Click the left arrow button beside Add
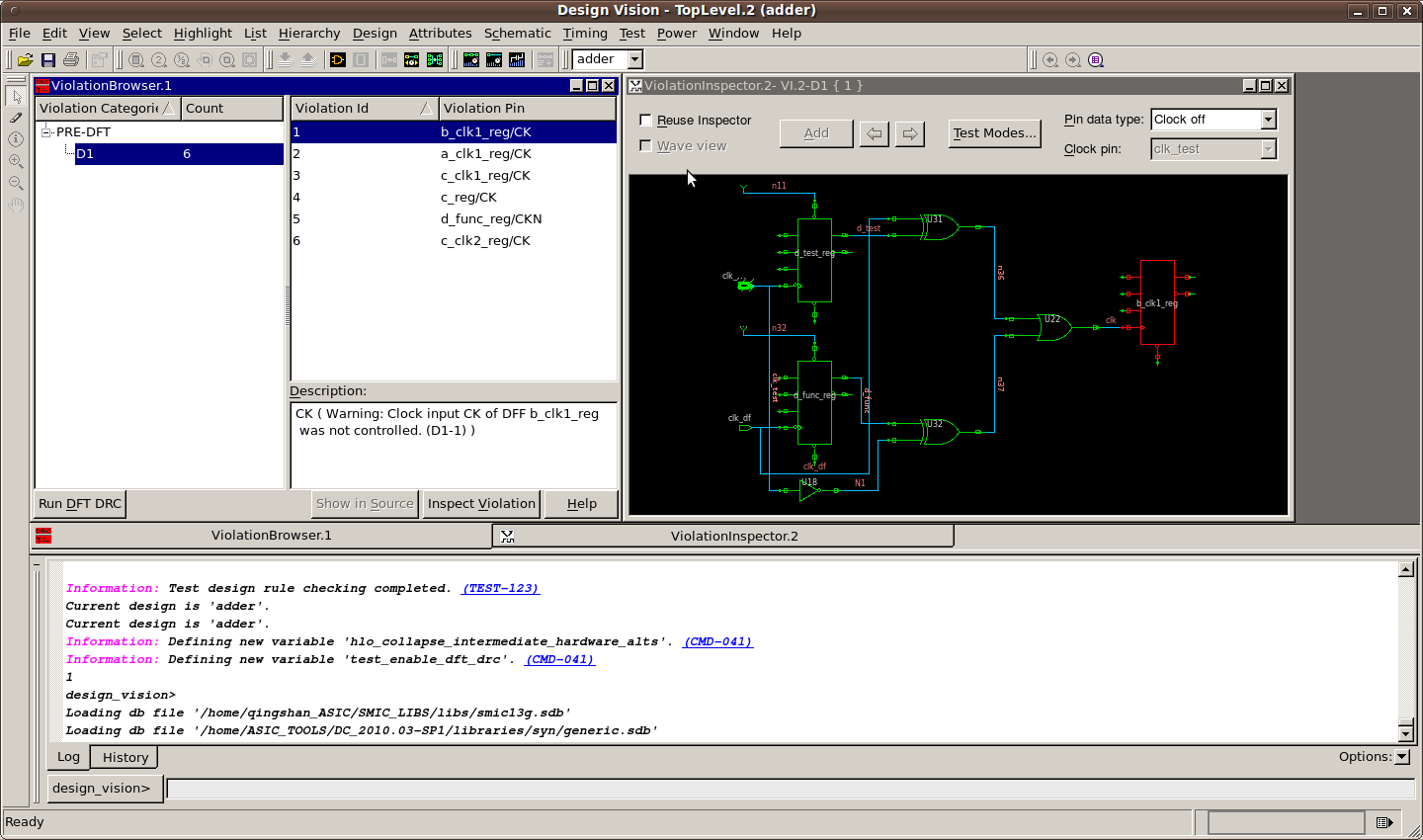The height and width of the screenshot is (840, 1423). (874, 133)
